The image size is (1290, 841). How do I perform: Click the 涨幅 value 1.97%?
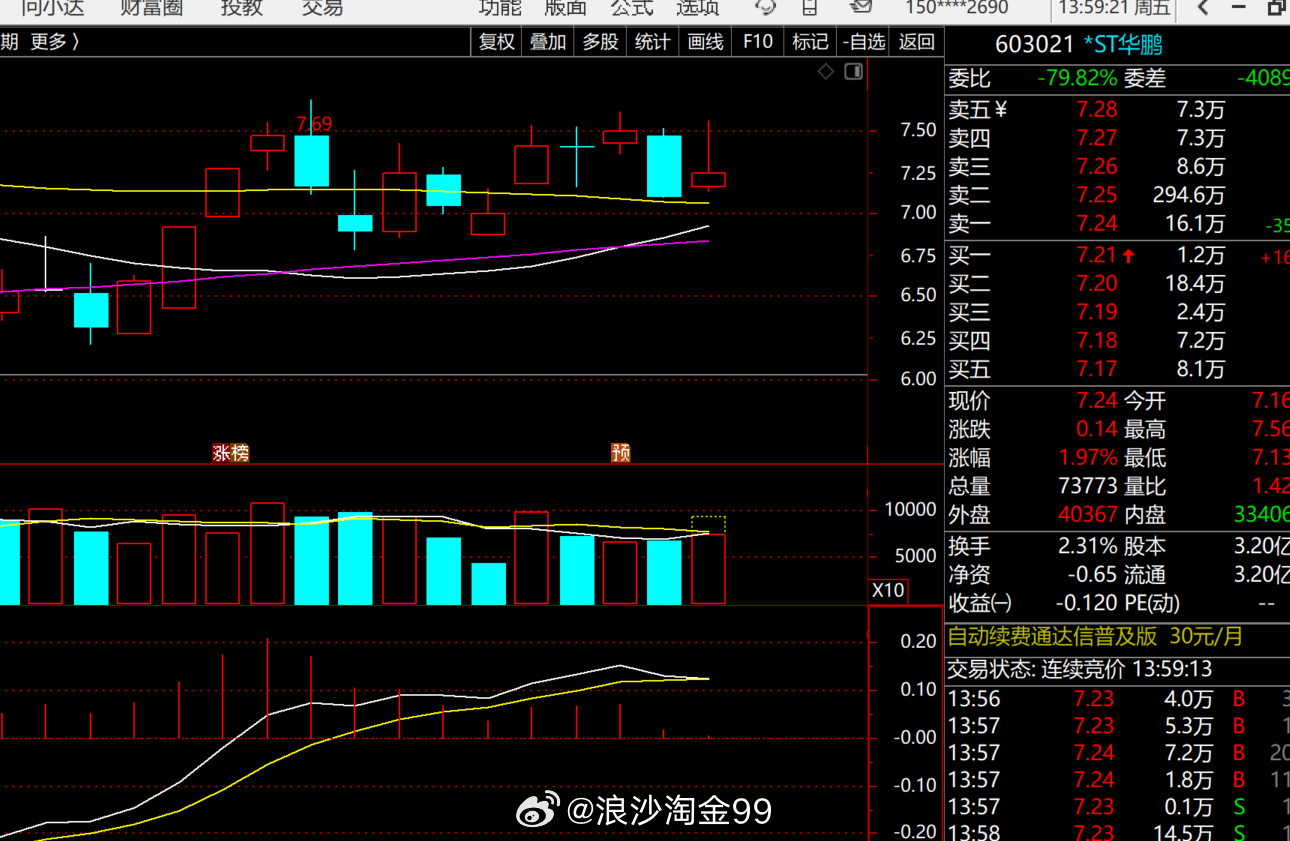click(1088, 458)
